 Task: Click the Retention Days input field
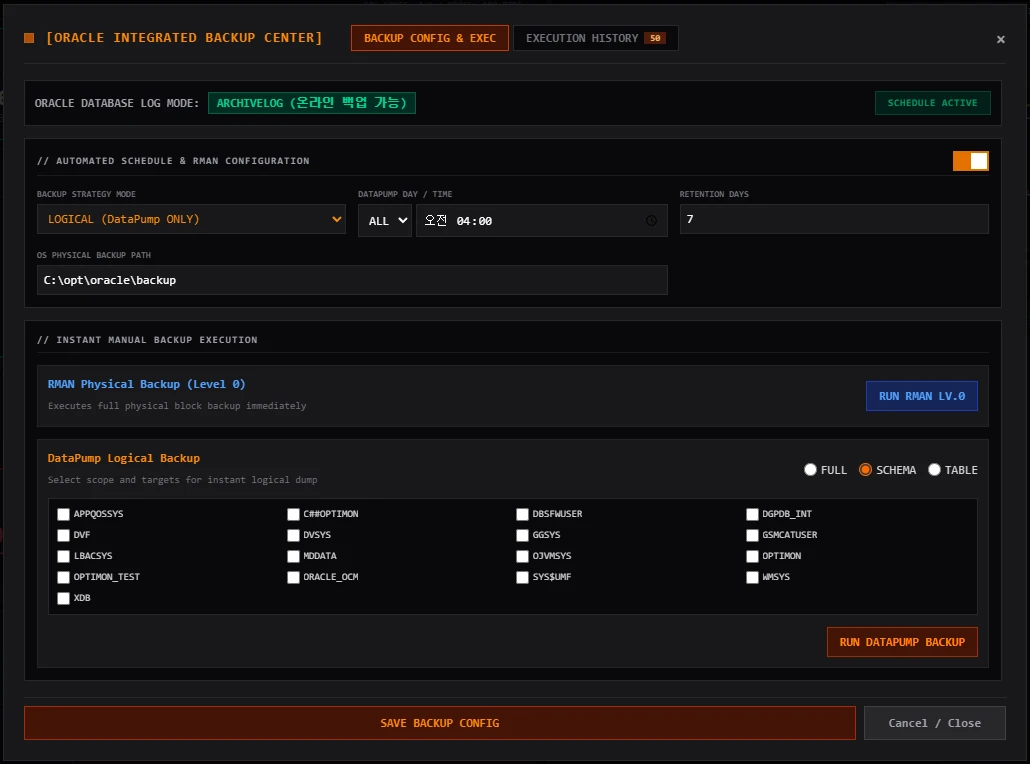pyautogui.click(x=834, y=219)
